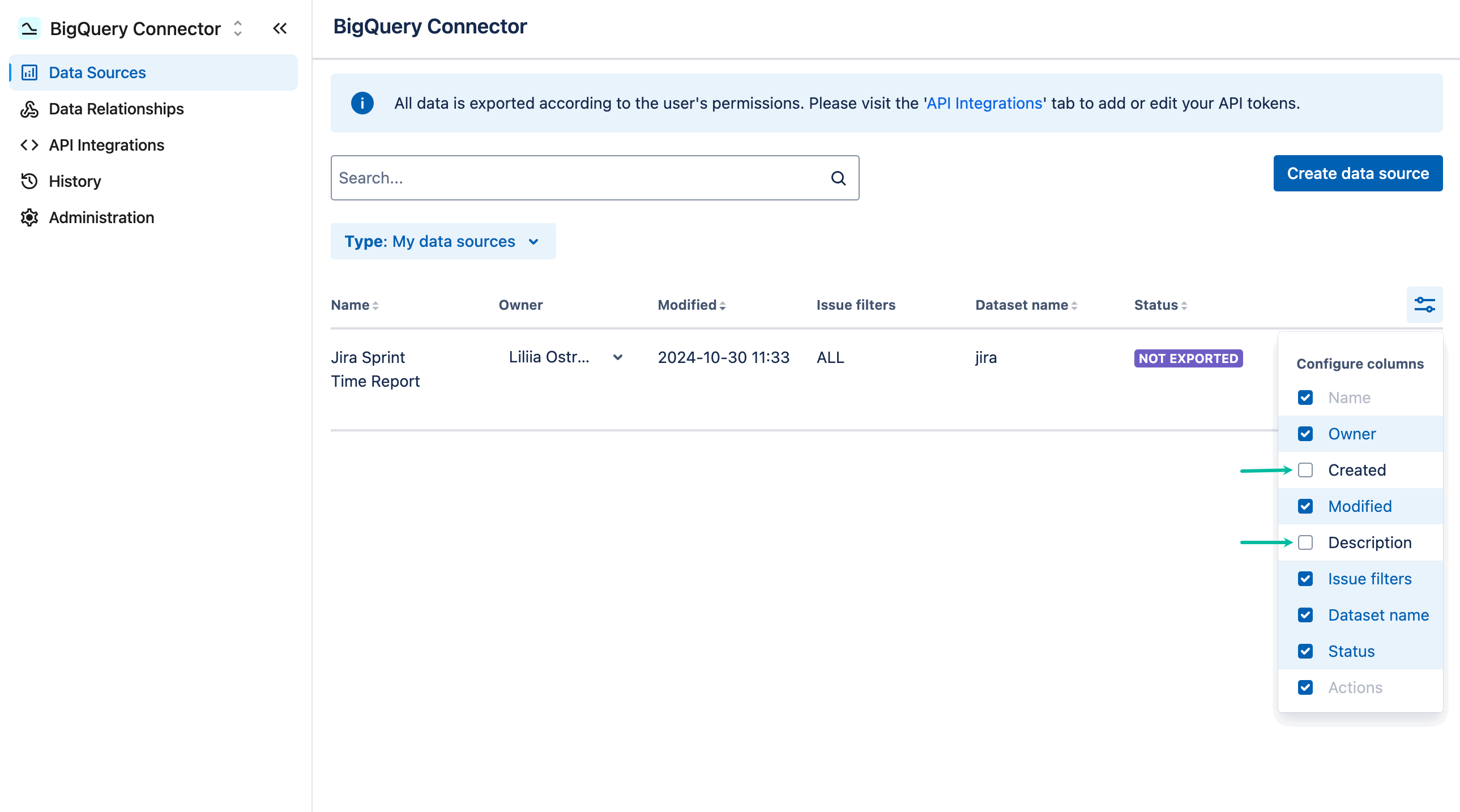
Task: Enable the Description column checkbox
Action: tap(1306, 542)
